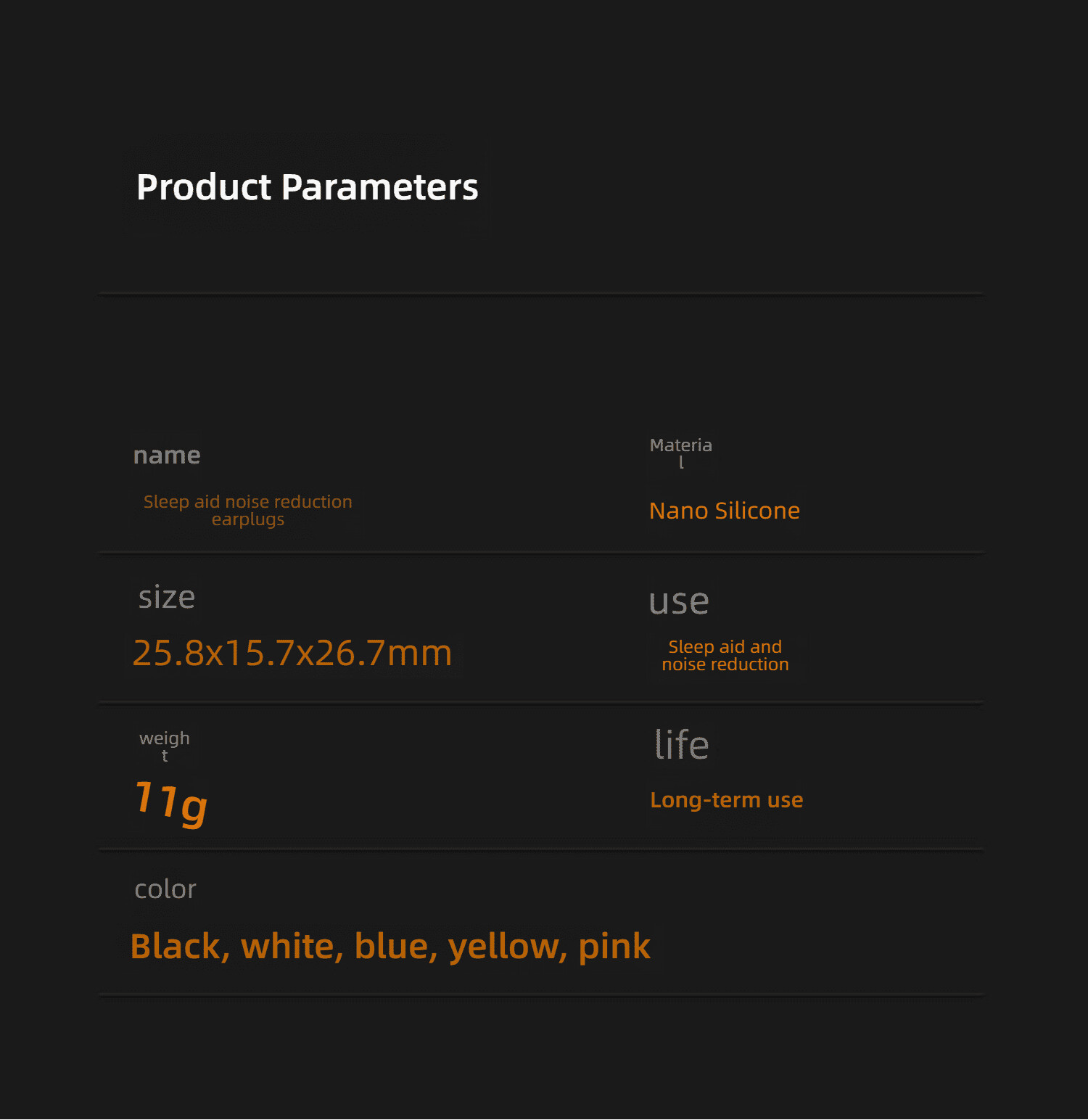
Task: Click the 25.8x15.7x26.7mm dimension value
Action: pyautogui.click(x=292, y=653)
